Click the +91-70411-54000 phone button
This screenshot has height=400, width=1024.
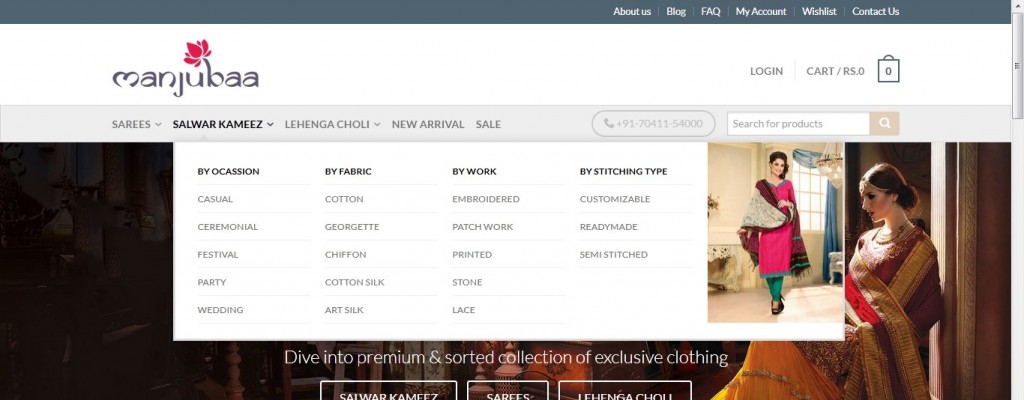[x=653, y=124]
